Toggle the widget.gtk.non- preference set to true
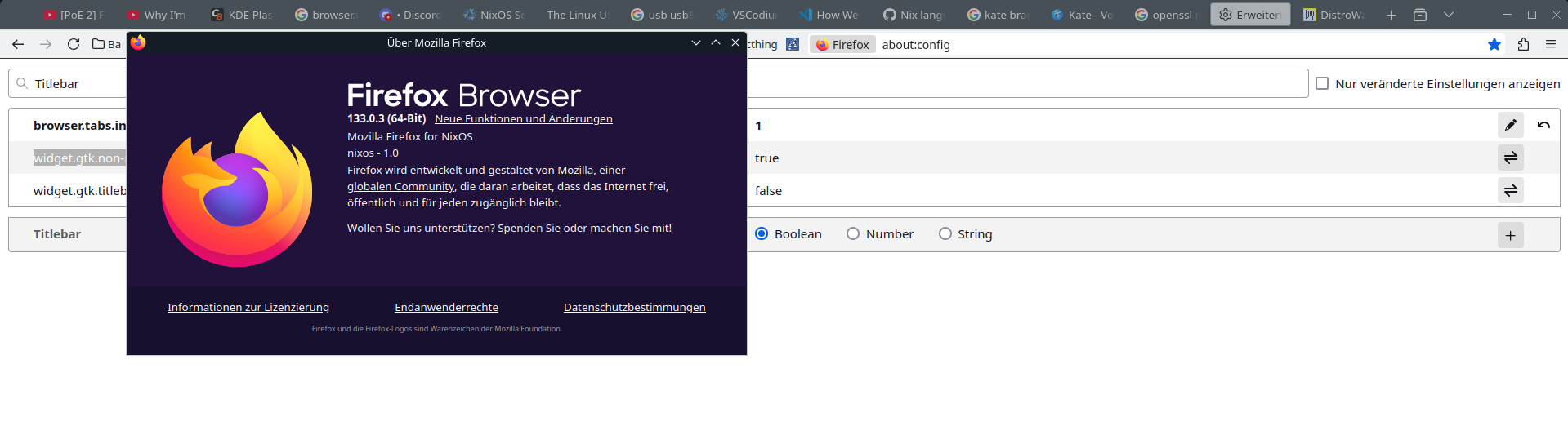The image size is (1568, 444). point(1511,158)
